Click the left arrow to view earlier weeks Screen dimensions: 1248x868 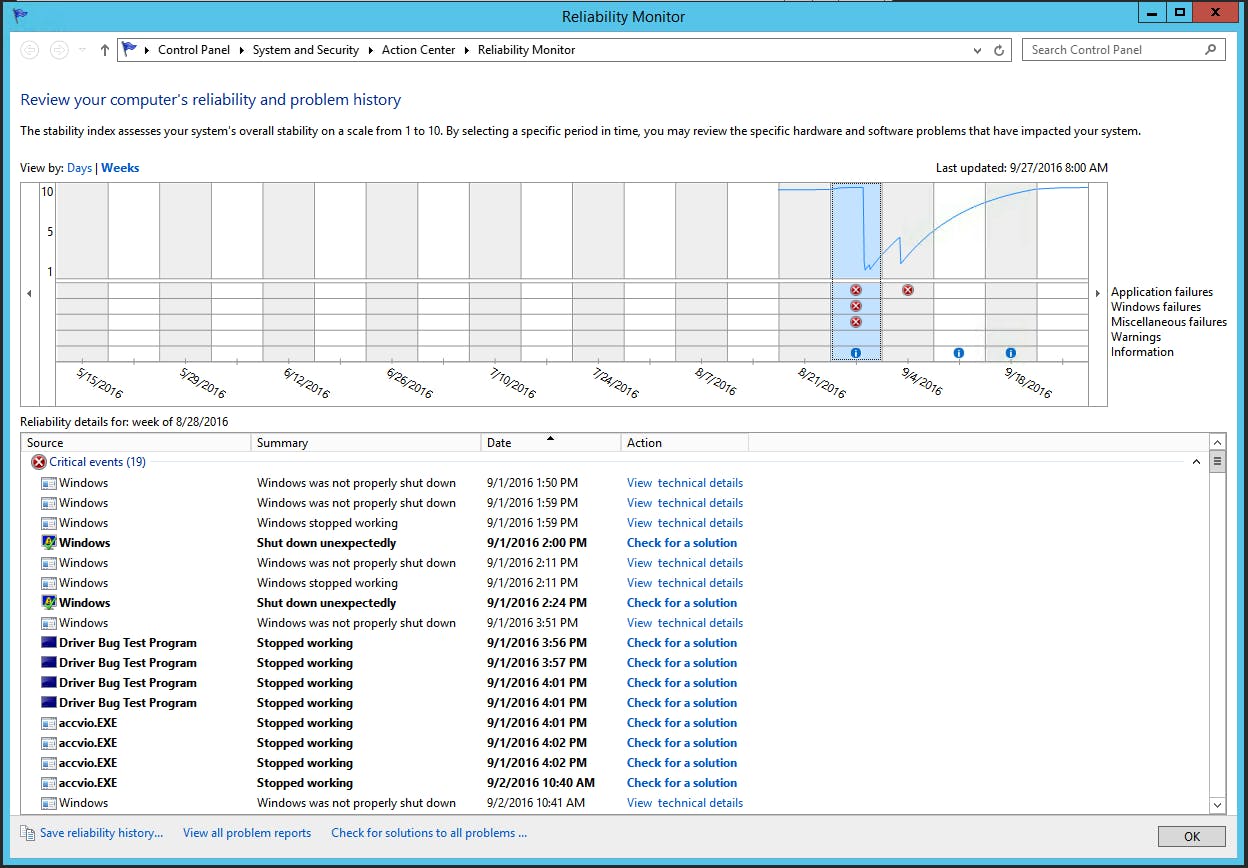tap(29, 293)
